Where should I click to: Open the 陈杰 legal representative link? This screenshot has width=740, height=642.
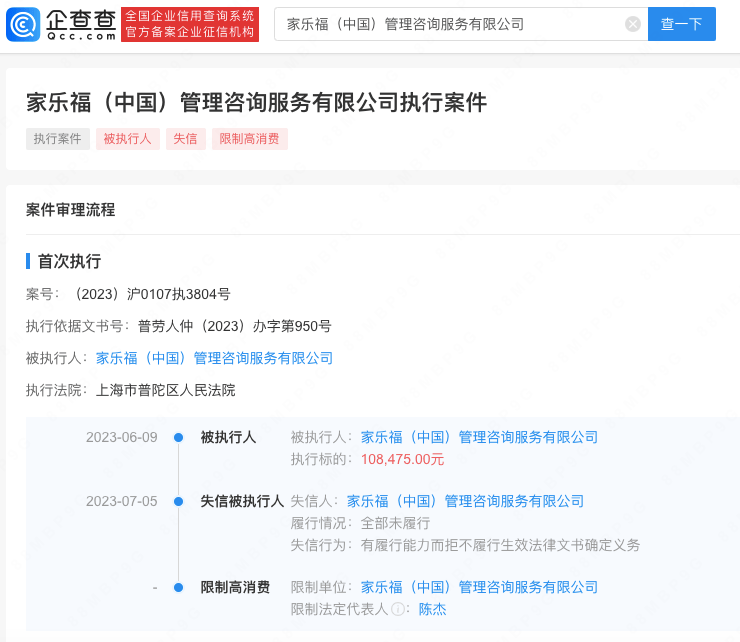(x=432, y=609)
